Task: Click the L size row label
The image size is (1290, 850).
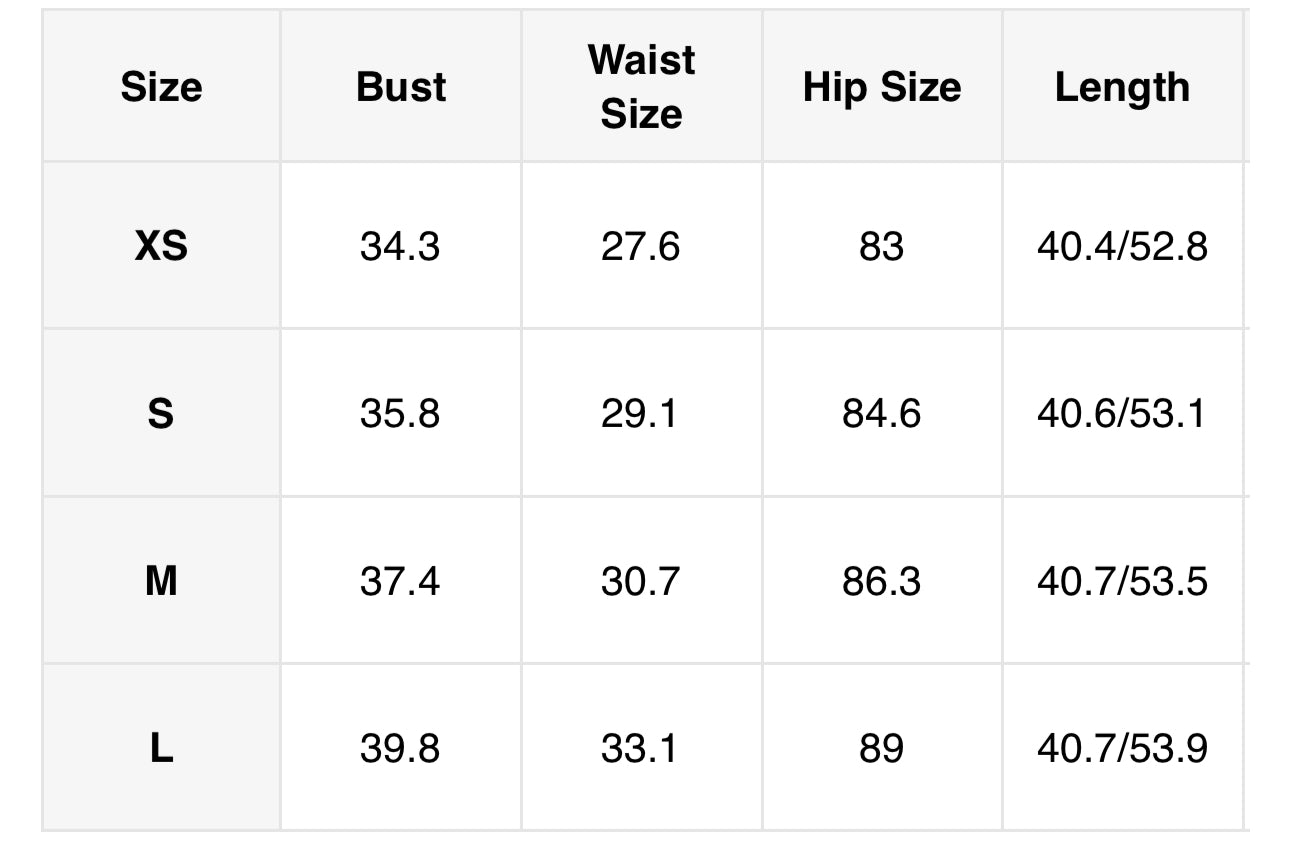Action: click(x=161, y=747)
